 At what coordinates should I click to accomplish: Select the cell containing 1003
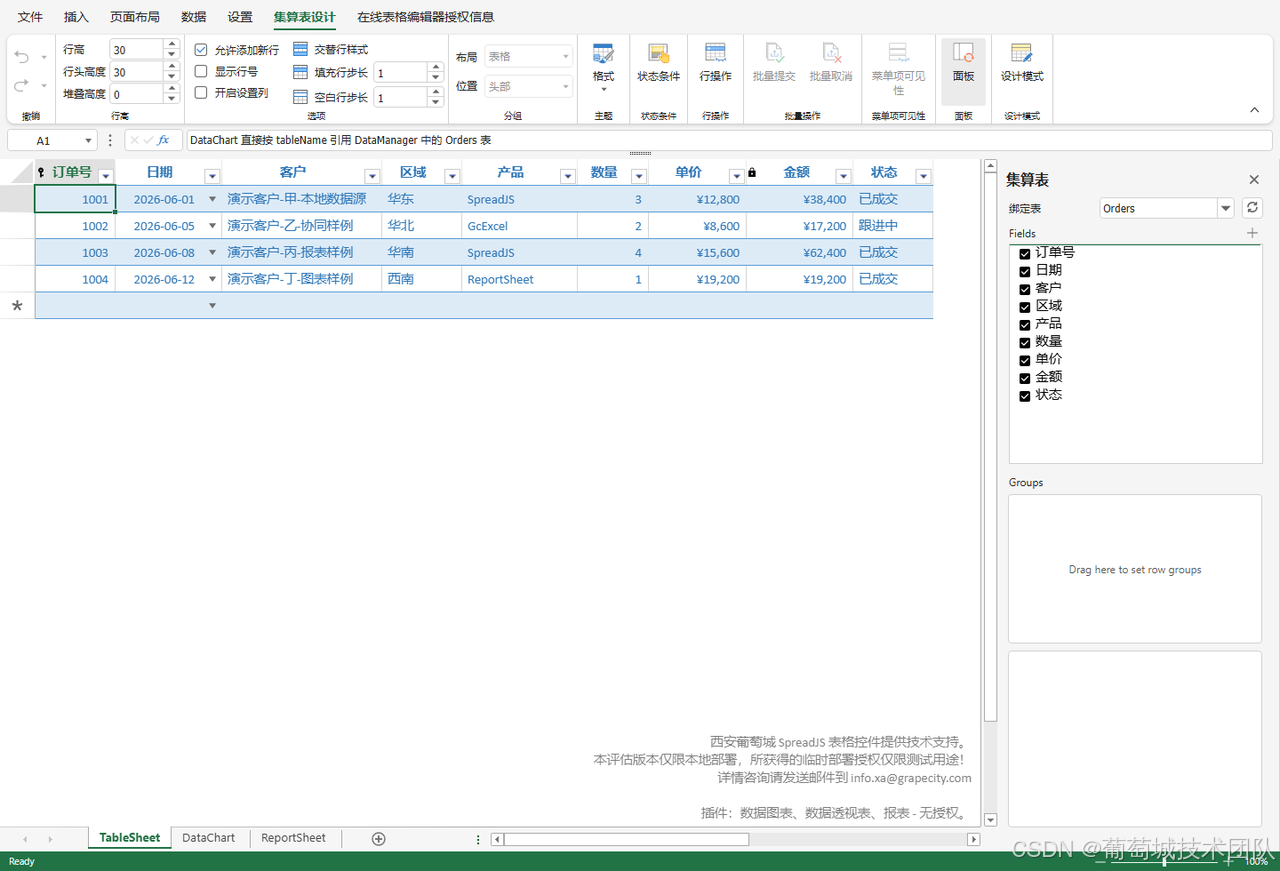coord(75,253)
